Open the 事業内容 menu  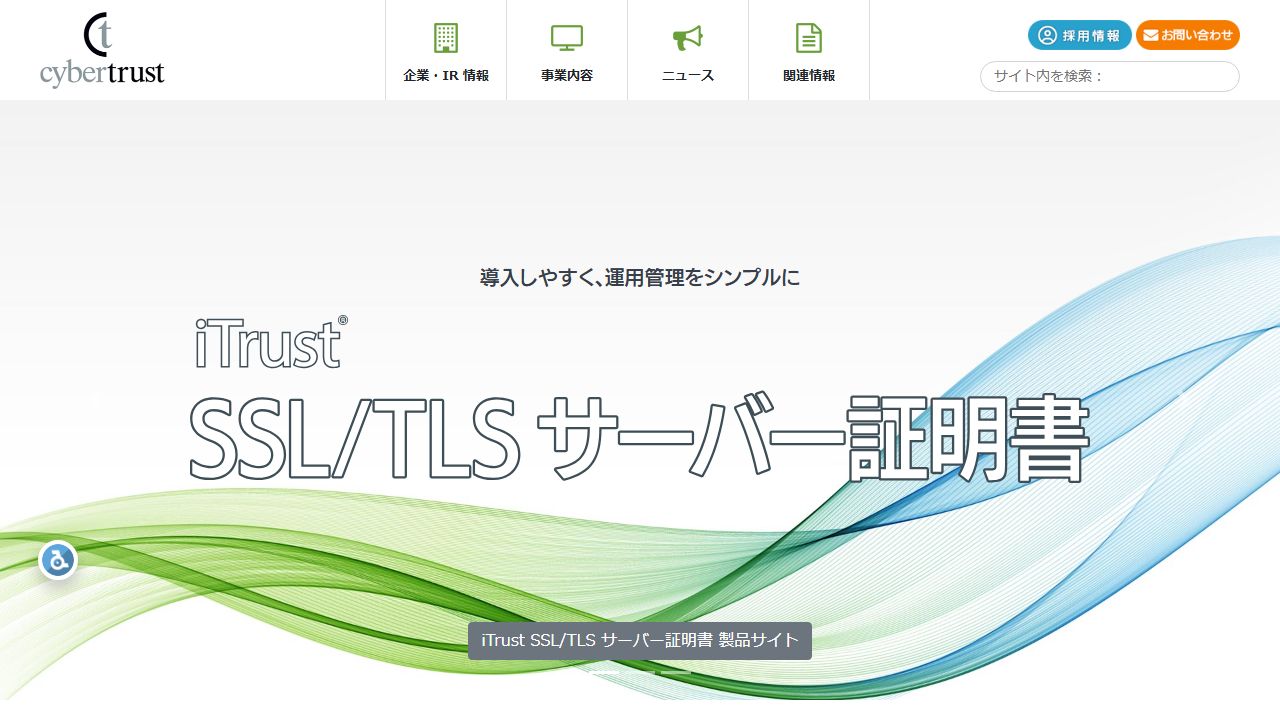[567, 50]
